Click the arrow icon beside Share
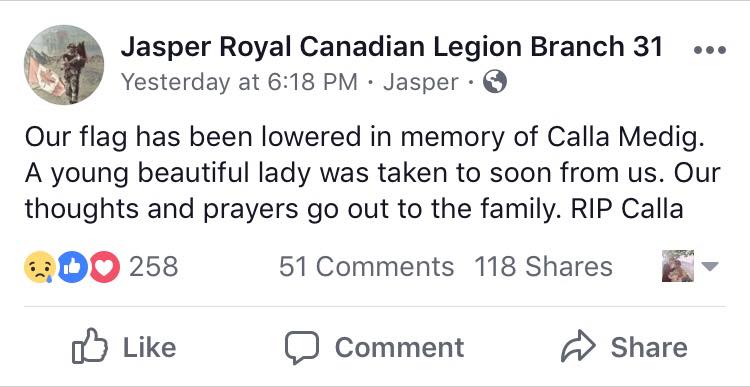This screenshot has width=750, height=387. (x=578, y=346)
